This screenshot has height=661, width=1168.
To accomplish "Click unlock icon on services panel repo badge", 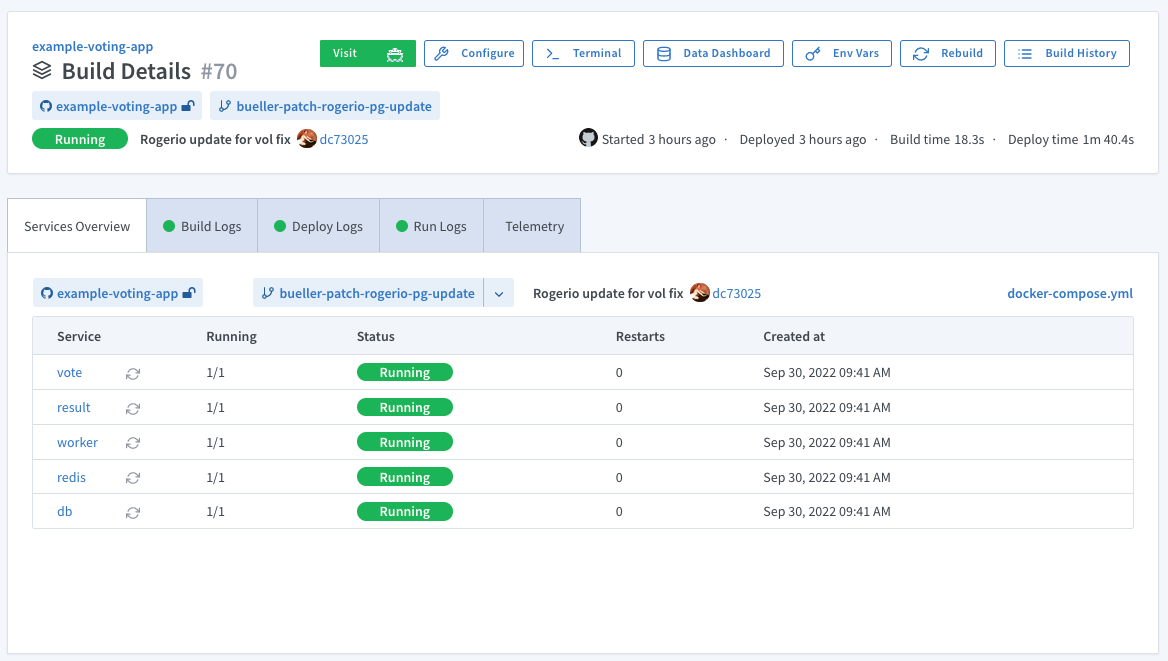I will click(189, 293).
